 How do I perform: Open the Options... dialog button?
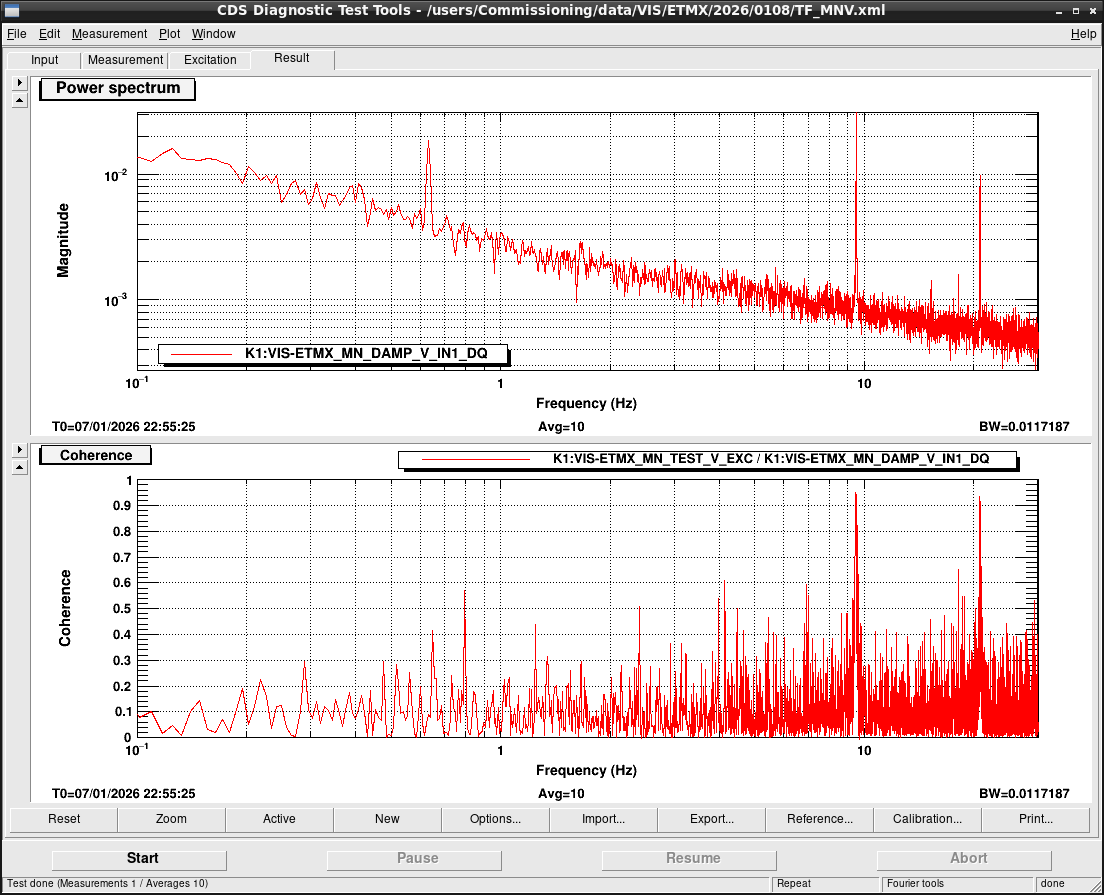[x=495, y=819]
